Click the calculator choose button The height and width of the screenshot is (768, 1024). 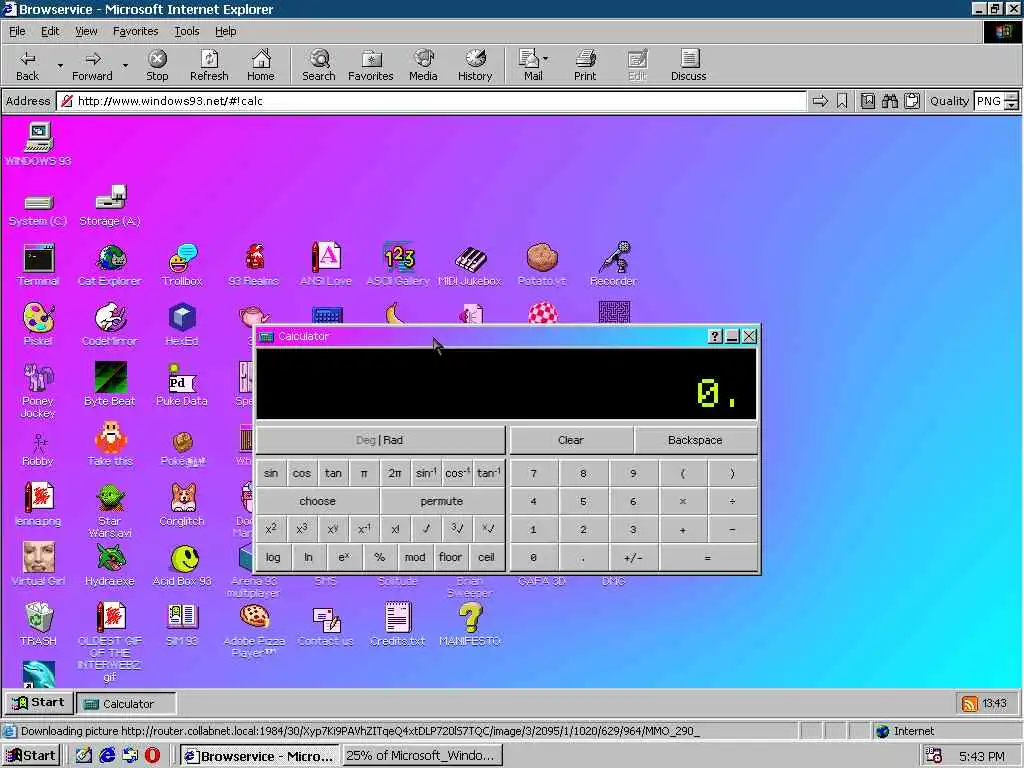[317, 501]
